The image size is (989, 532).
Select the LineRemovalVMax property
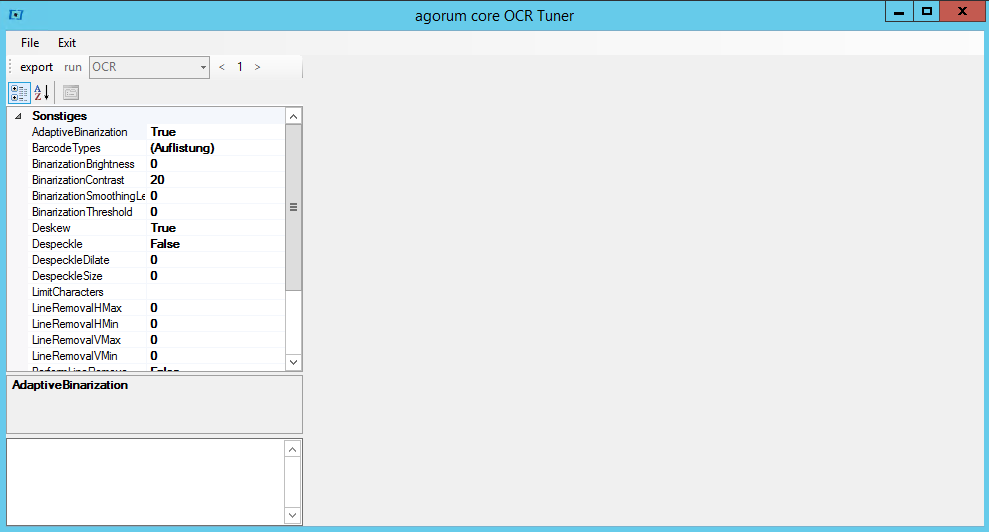(76, 340)
